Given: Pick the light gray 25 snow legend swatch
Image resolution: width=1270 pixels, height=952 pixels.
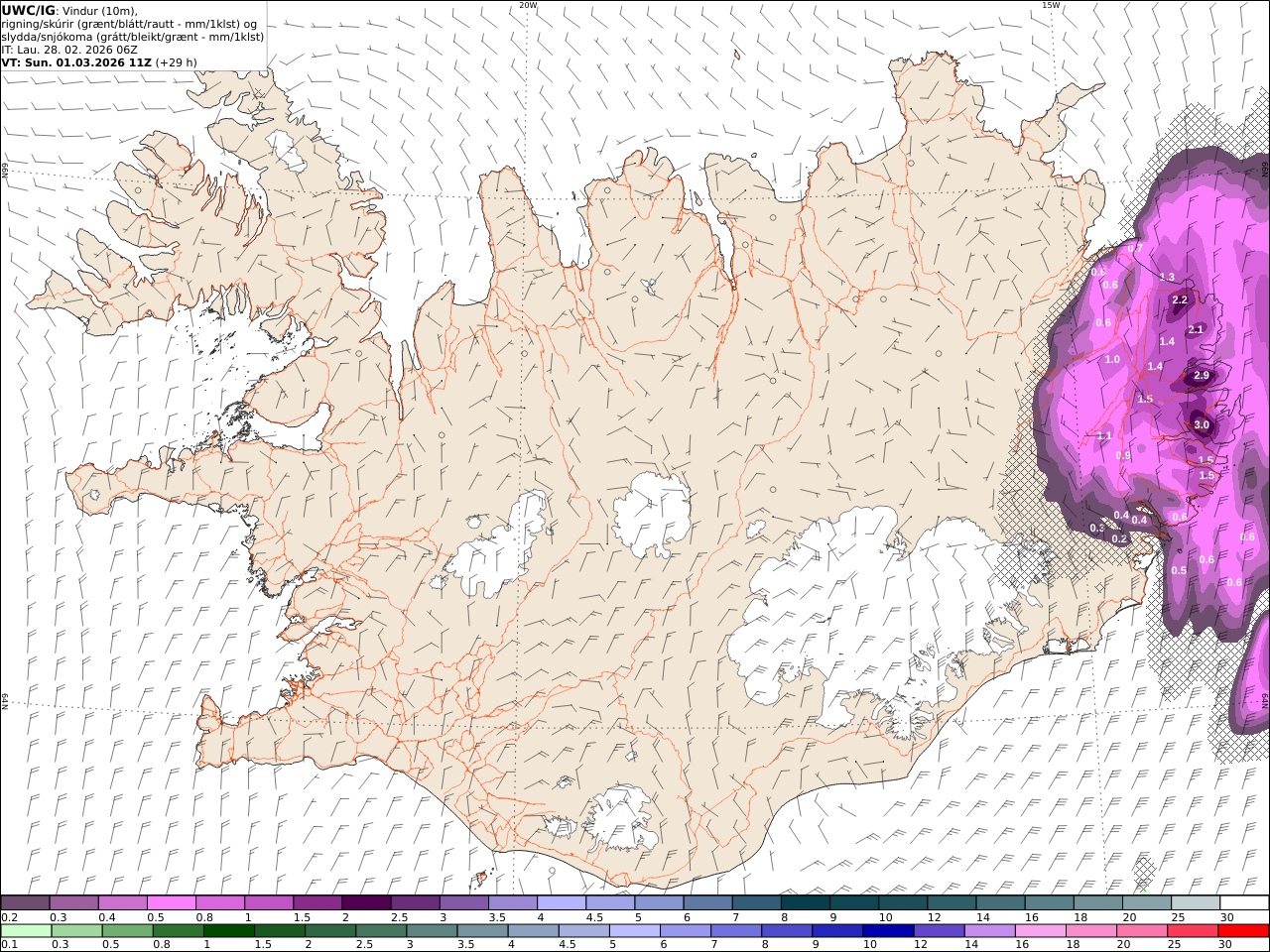Looking at the screenshot, I should tap(1196, 902).
